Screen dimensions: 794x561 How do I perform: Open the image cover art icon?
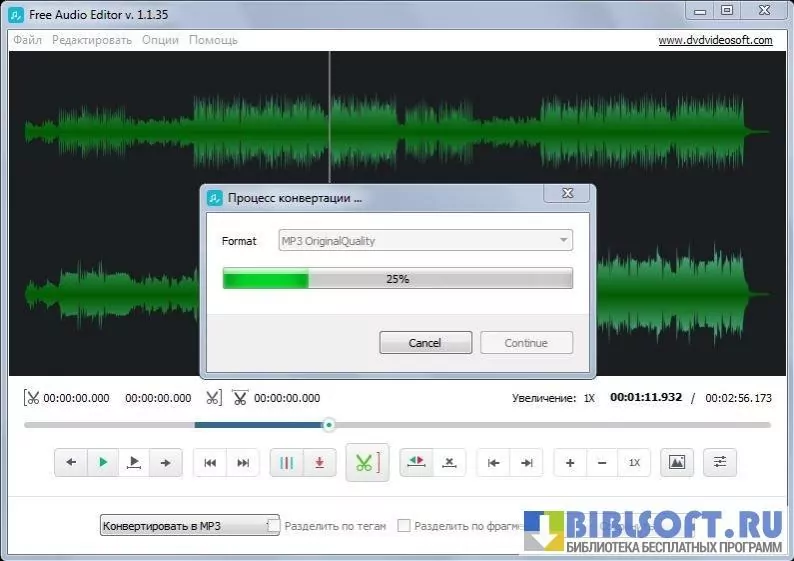pyautogui.click(x=677, y=463)
